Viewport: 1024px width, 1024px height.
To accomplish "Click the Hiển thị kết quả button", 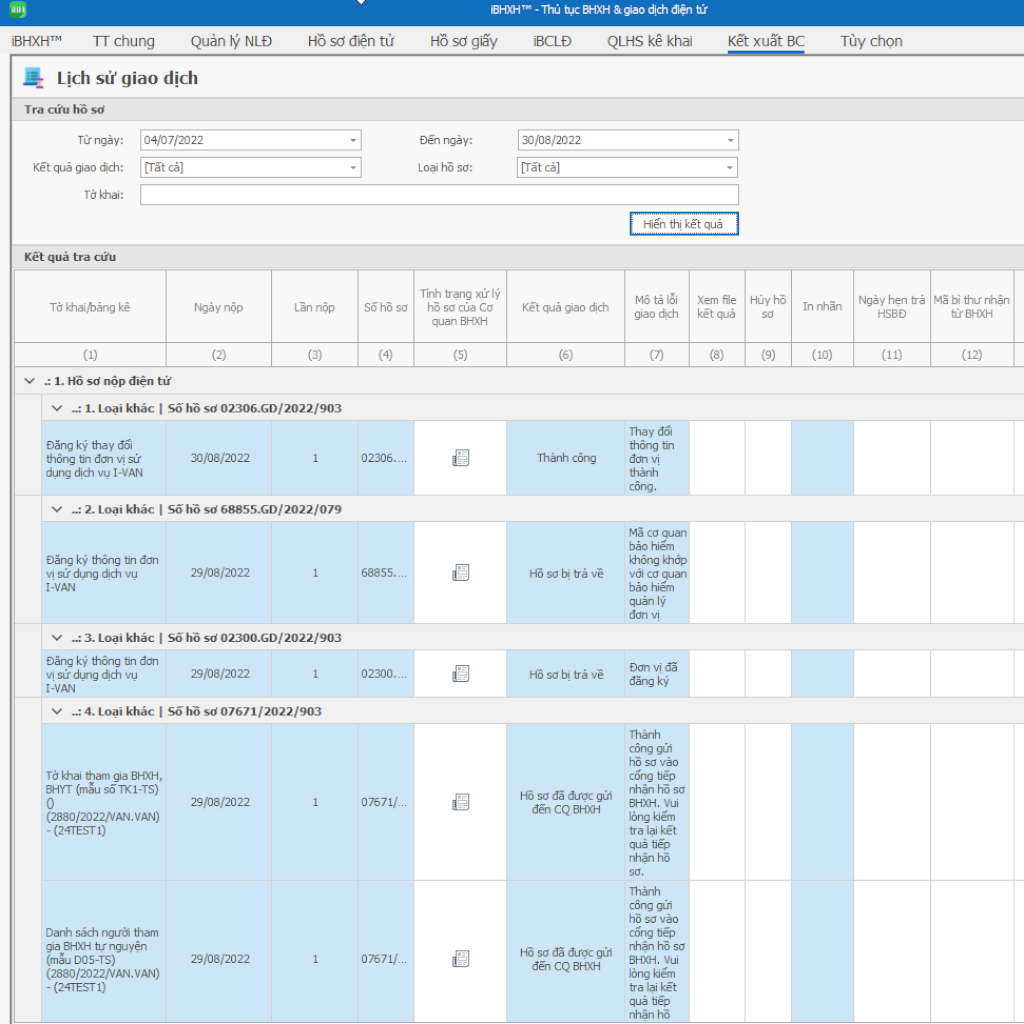I will [684, 224].
